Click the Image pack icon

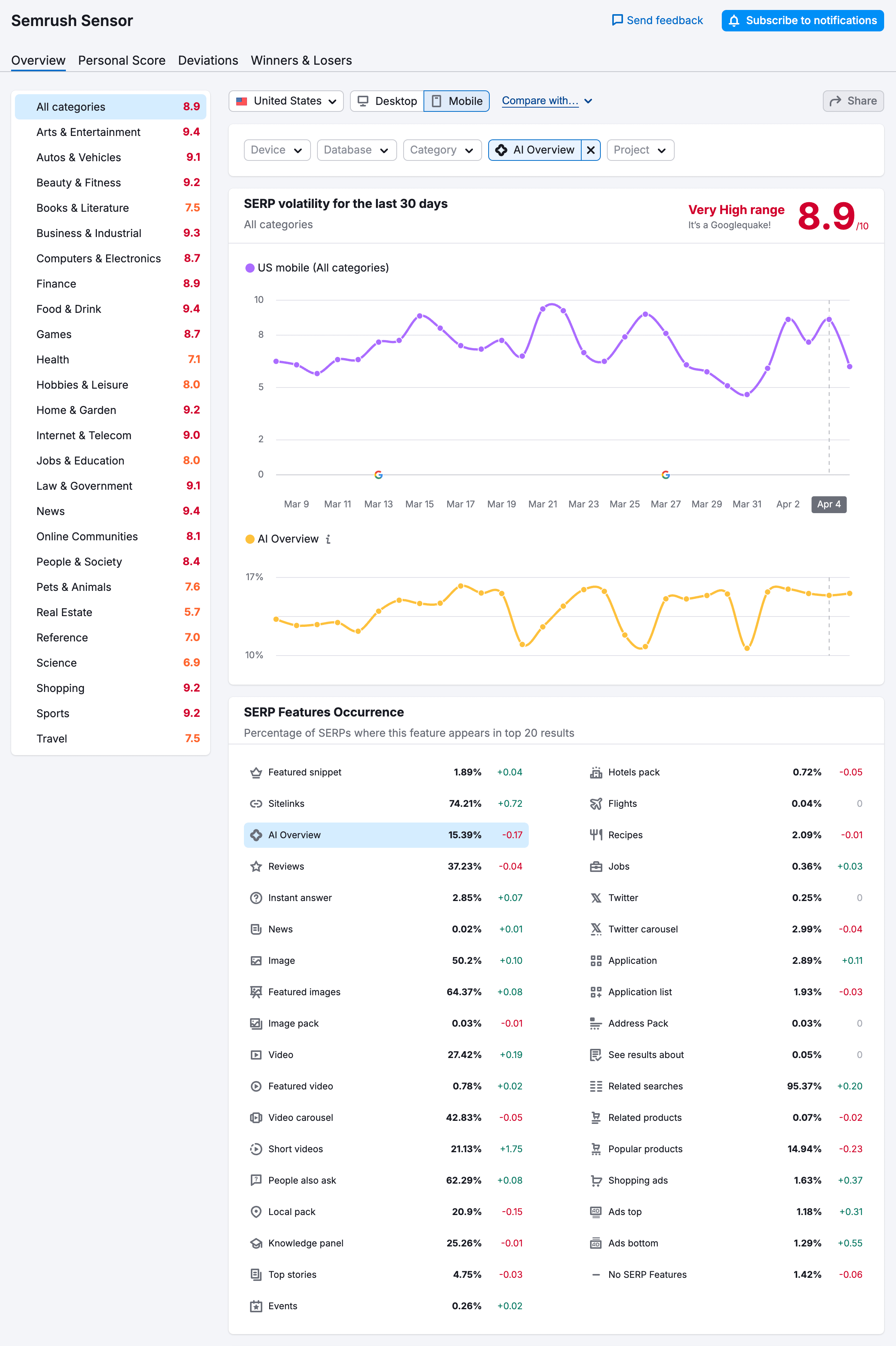[x=256, y=1024]
